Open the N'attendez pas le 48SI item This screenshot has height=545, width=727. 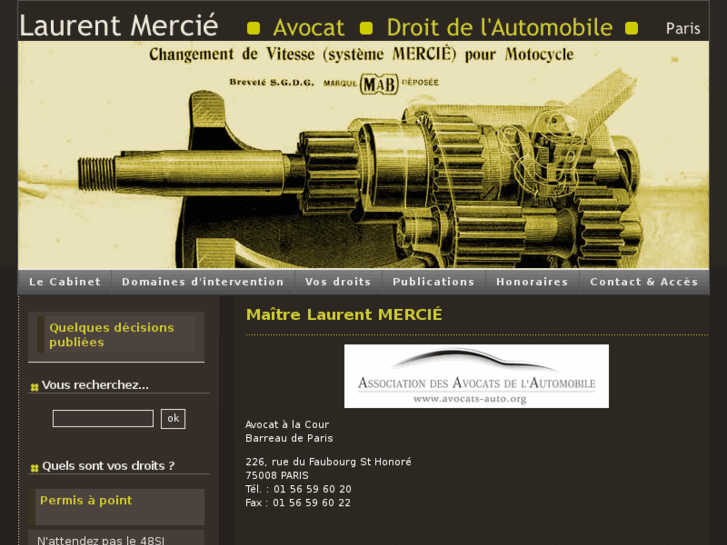[x=101, y=540]
